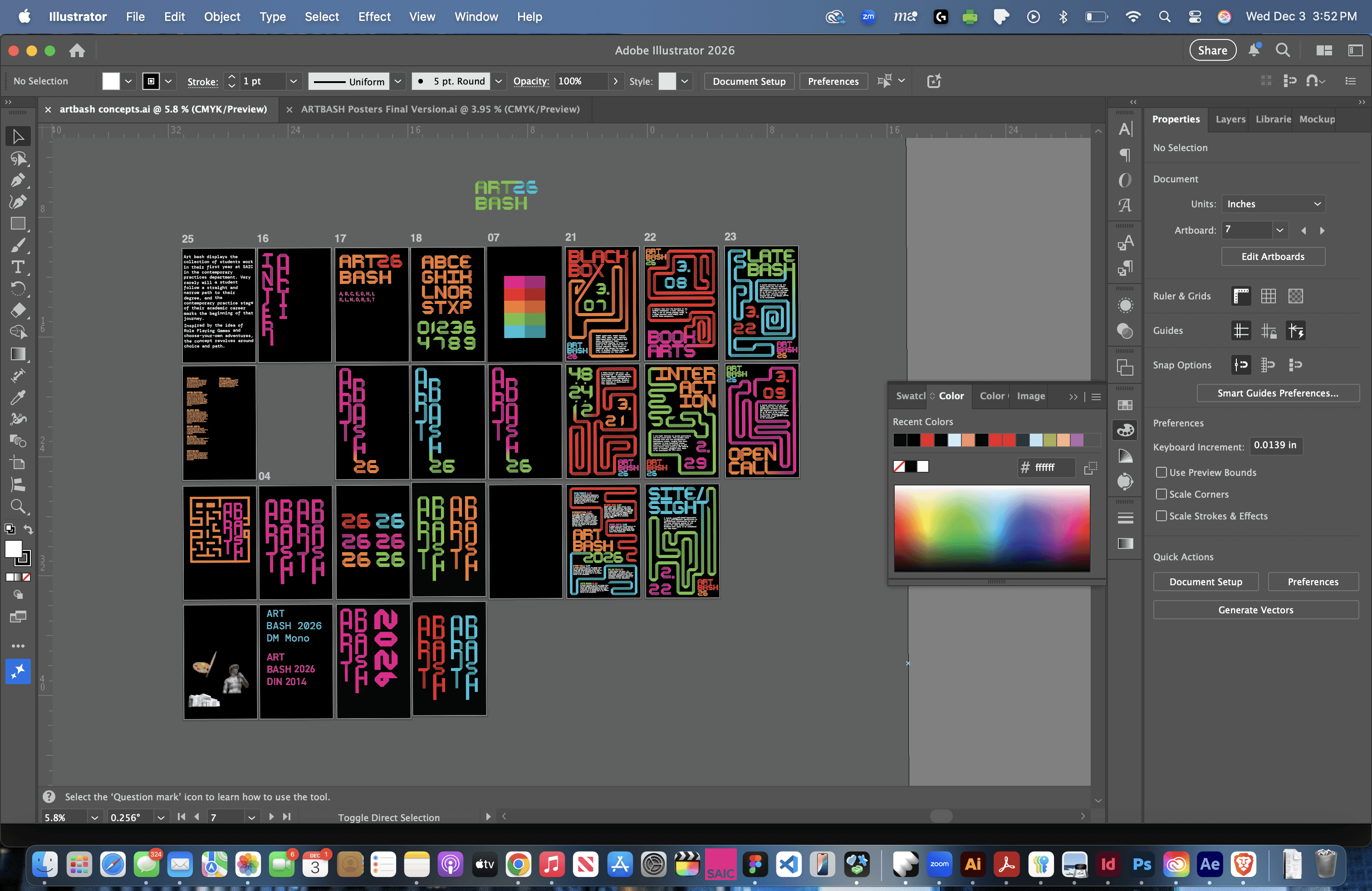The width and height of the screenshot is (1372, 891).
Task: Select the Rectangle tool in toolbar
Action: coord(18,224)
